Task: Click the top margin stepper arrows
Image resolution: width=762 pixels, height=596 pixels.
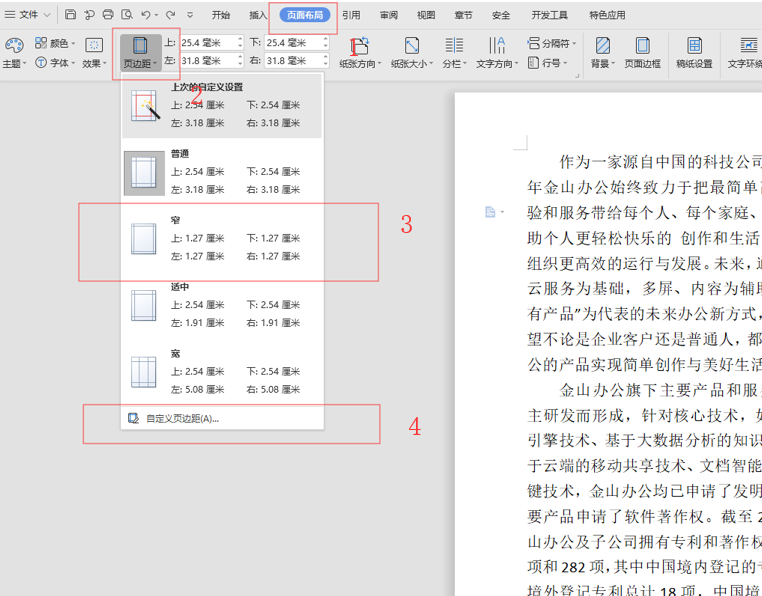Action: tap(240, 43)
